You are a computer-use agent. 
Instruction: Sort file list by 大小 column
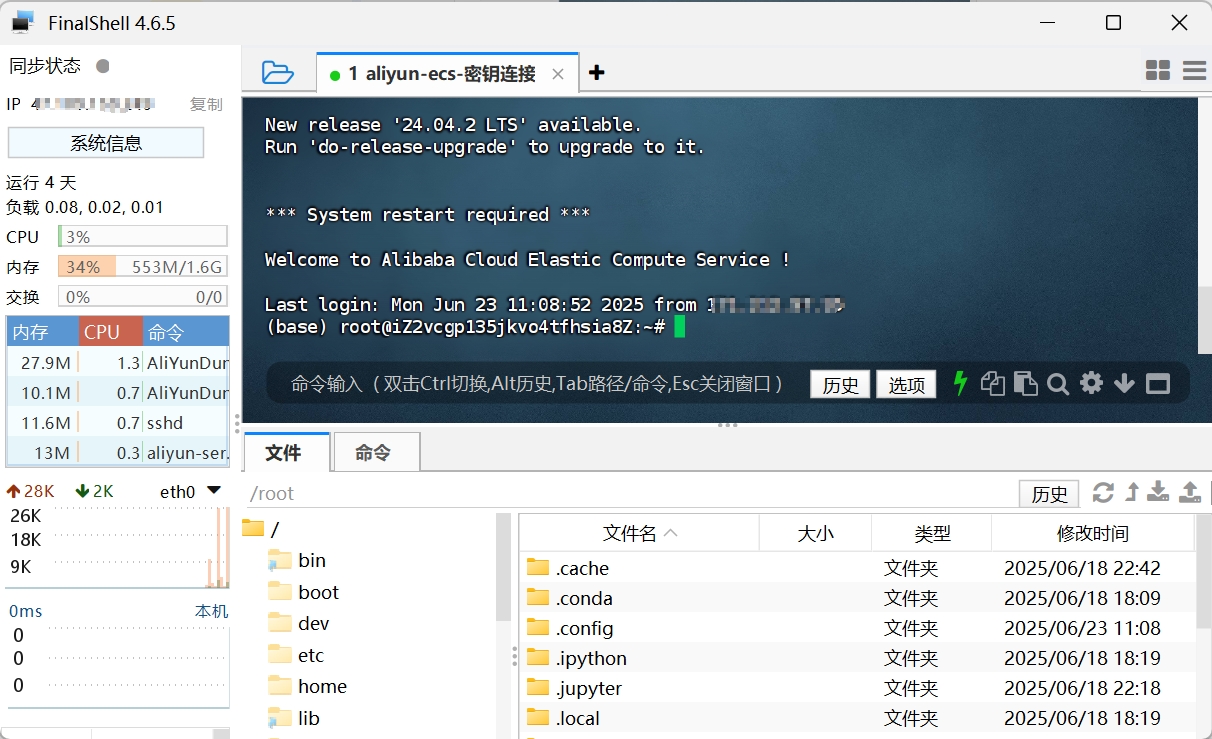[x=816, y=533]
